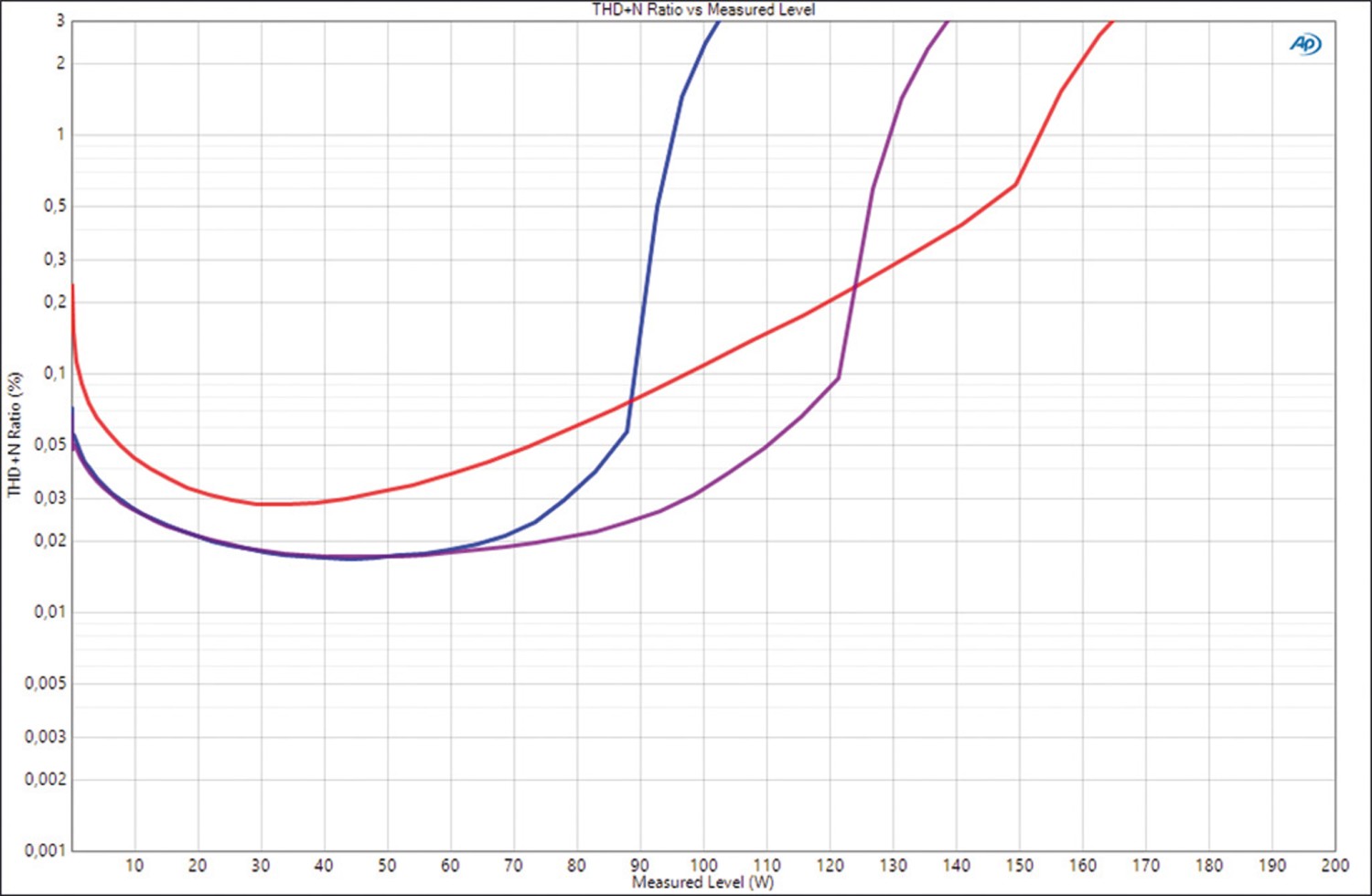Click the top y-axis tick label 3
The height and width of the screenshot is (896, 1372).
click(60, 20)
